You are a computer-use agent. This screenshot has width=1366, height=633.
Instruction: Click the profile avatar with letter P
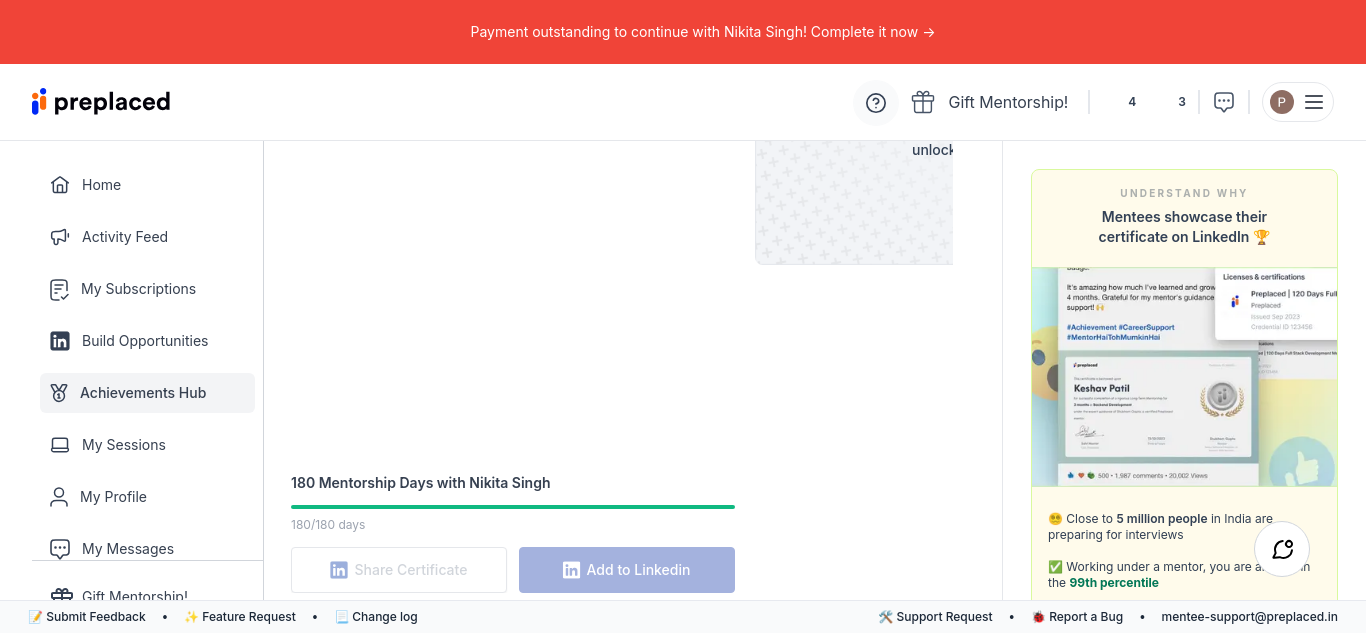point(1282,102)
